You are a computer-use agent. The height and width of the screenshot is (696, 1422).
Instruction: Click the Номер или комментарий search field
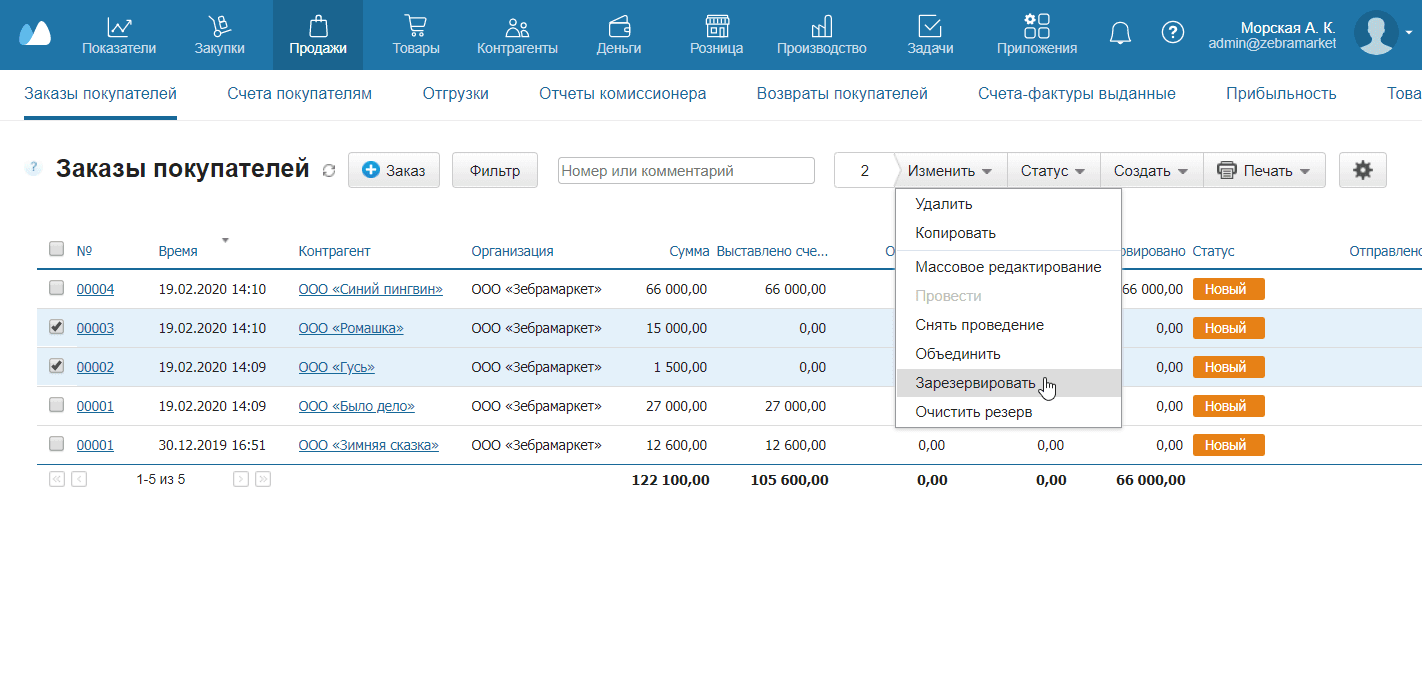point(686,171)
